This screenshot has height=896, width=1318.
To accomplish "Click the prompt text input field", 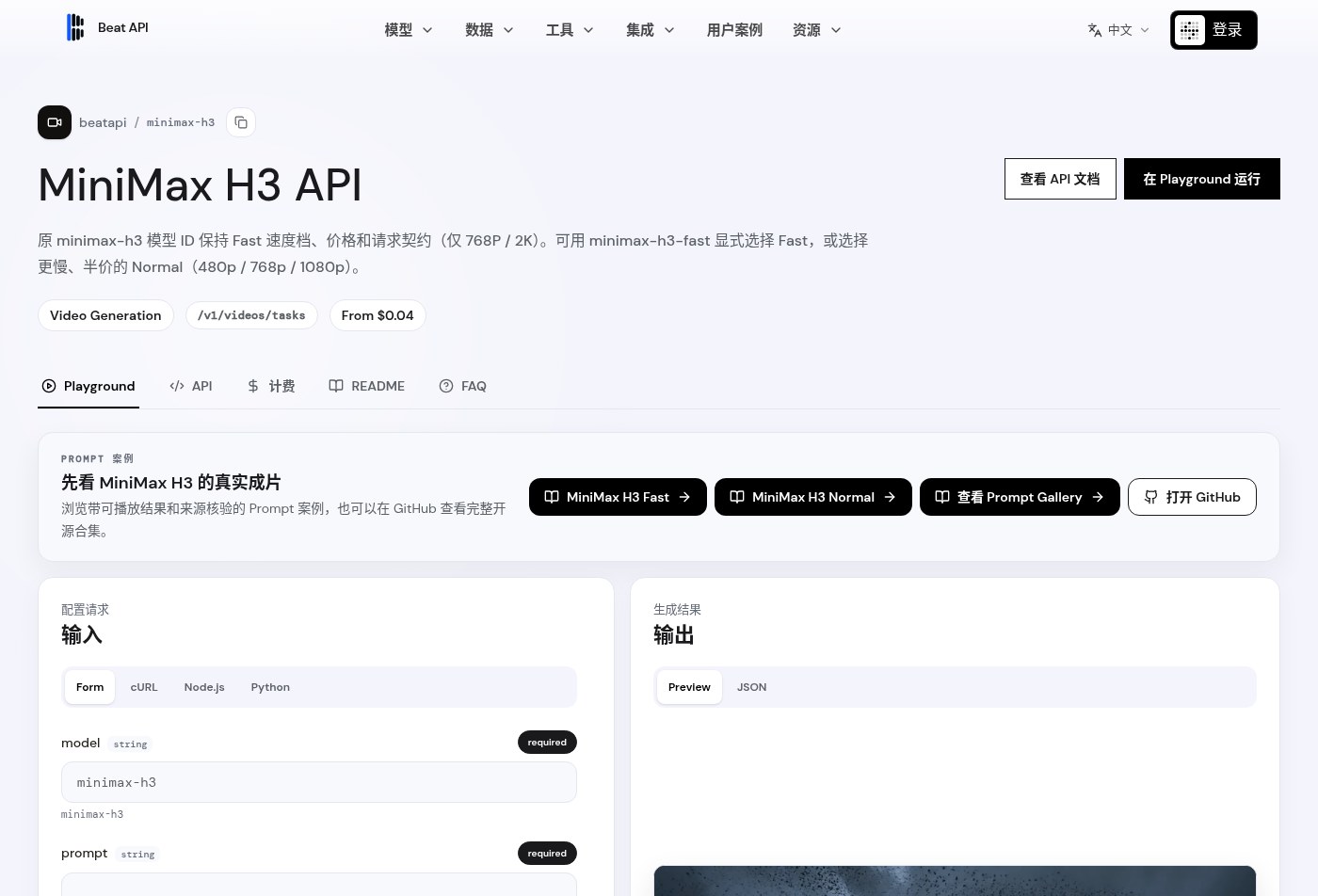I will (x=319, y=885).
